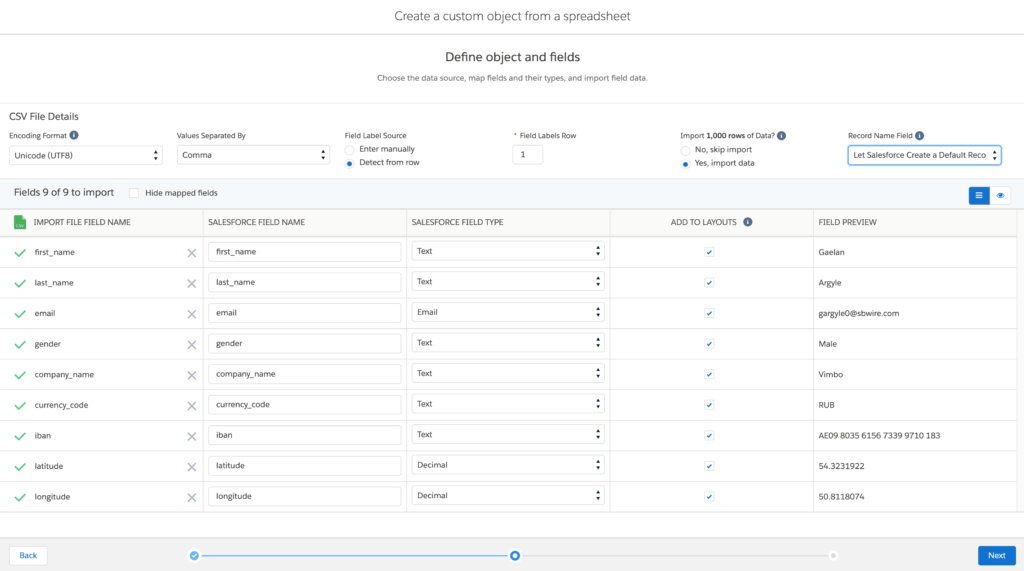This screenshot has width=1024, height=571.
Task: Open field type dropdown for gender
Action: tap(507, 343)
